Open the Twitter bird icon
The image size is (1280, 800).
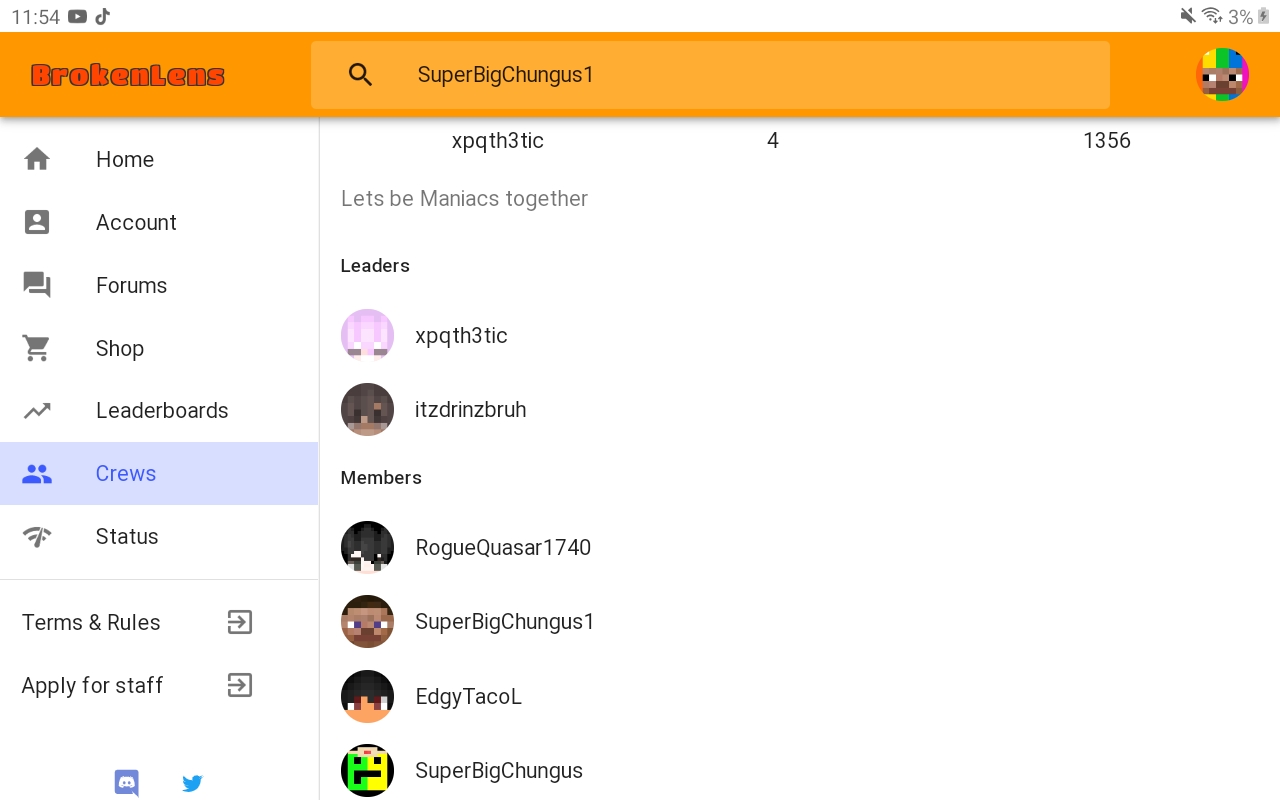(x=192, y=783)
